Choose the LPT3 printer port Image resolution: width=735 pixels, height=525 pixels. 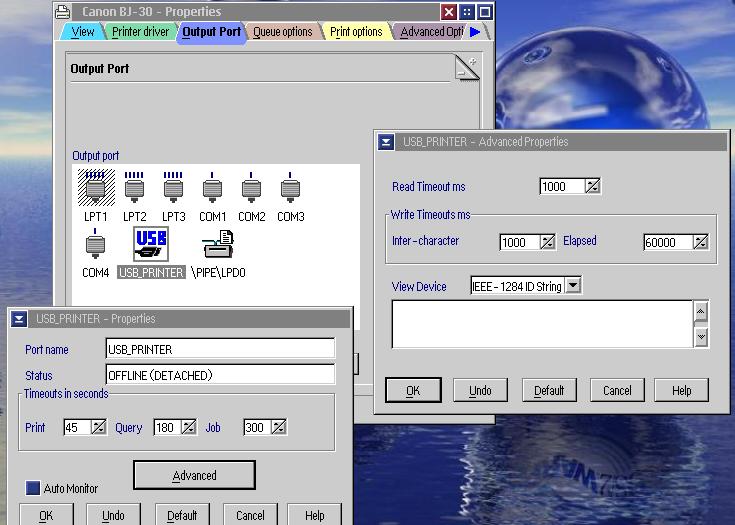click(x=174, y=188)
